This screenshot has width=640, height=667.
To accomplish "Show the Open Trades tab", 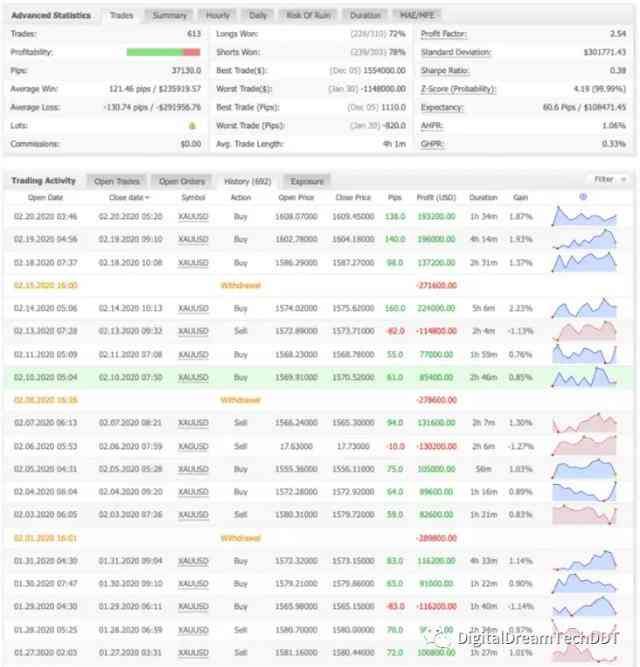I will point(116,181).
